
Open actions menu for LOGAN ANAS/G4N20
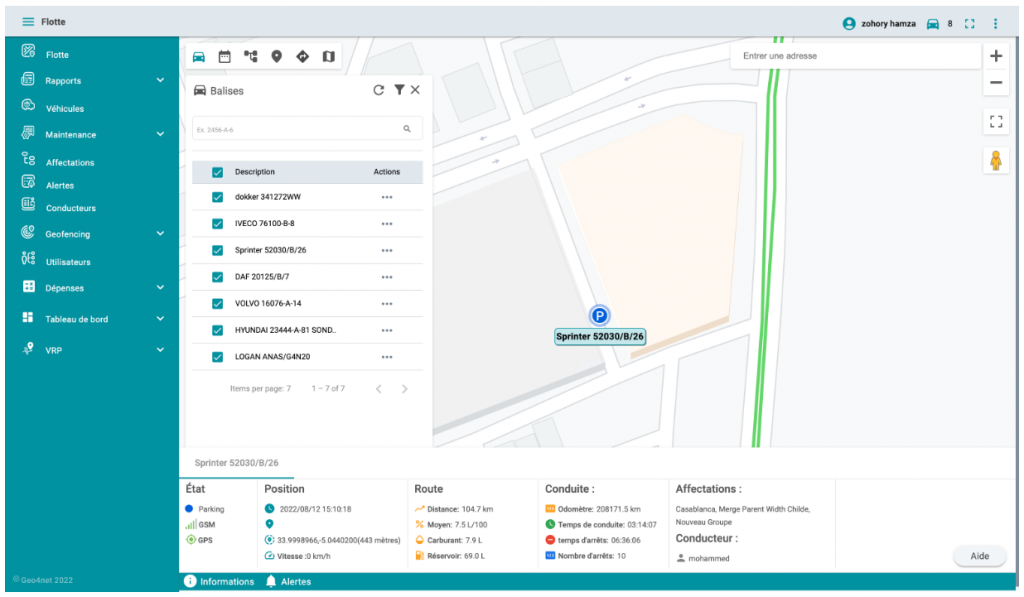coord(387,357)
